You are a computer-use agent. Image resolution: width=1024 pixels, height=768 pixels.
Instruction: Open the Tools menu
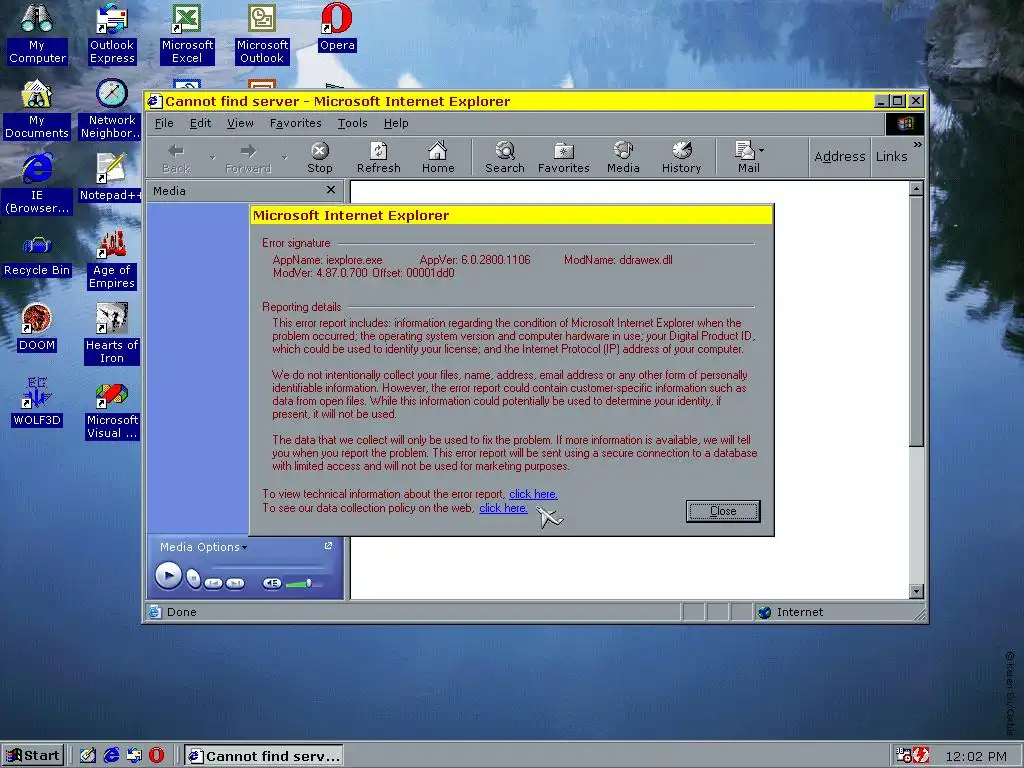353,123
